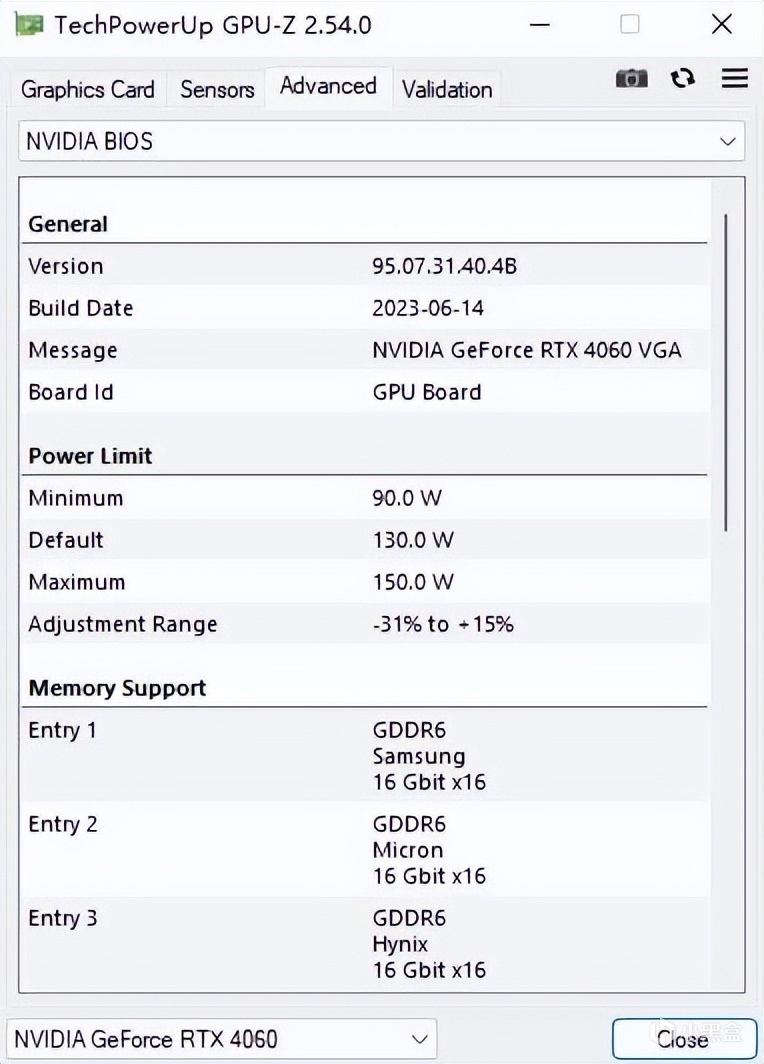
Task: Click the Build Date value 2023-06-14
Action: (428, 308)
